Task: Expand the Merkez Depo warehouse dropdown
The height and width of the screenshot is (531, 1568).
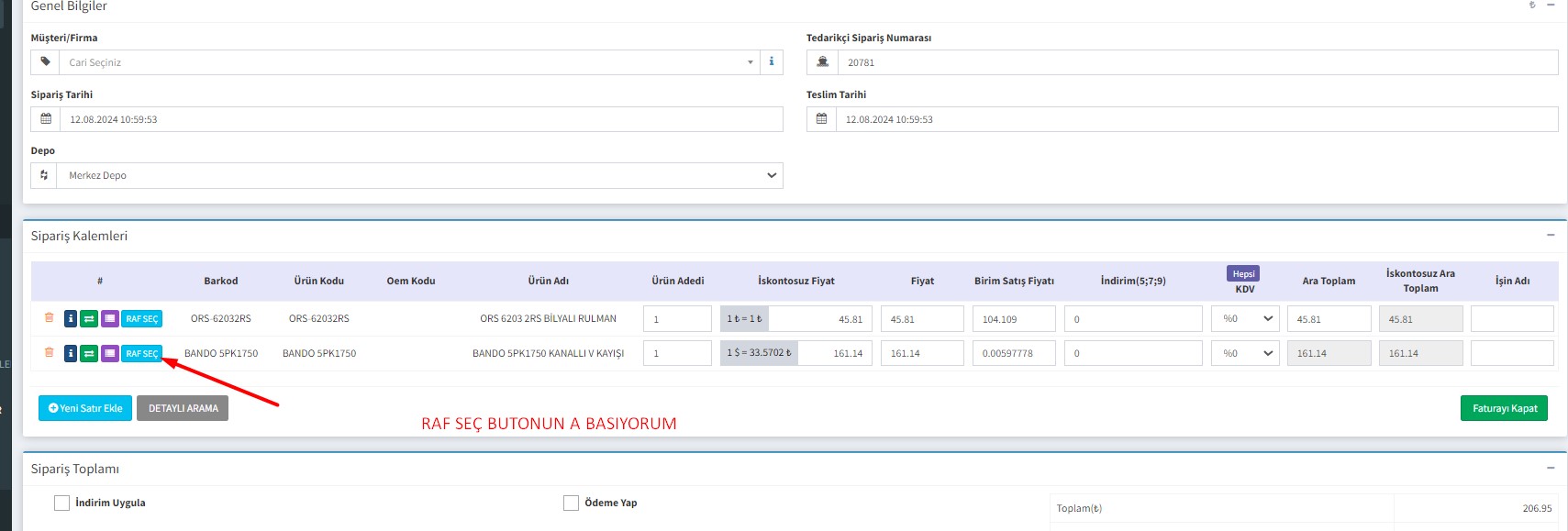Action: pos(418,175)
